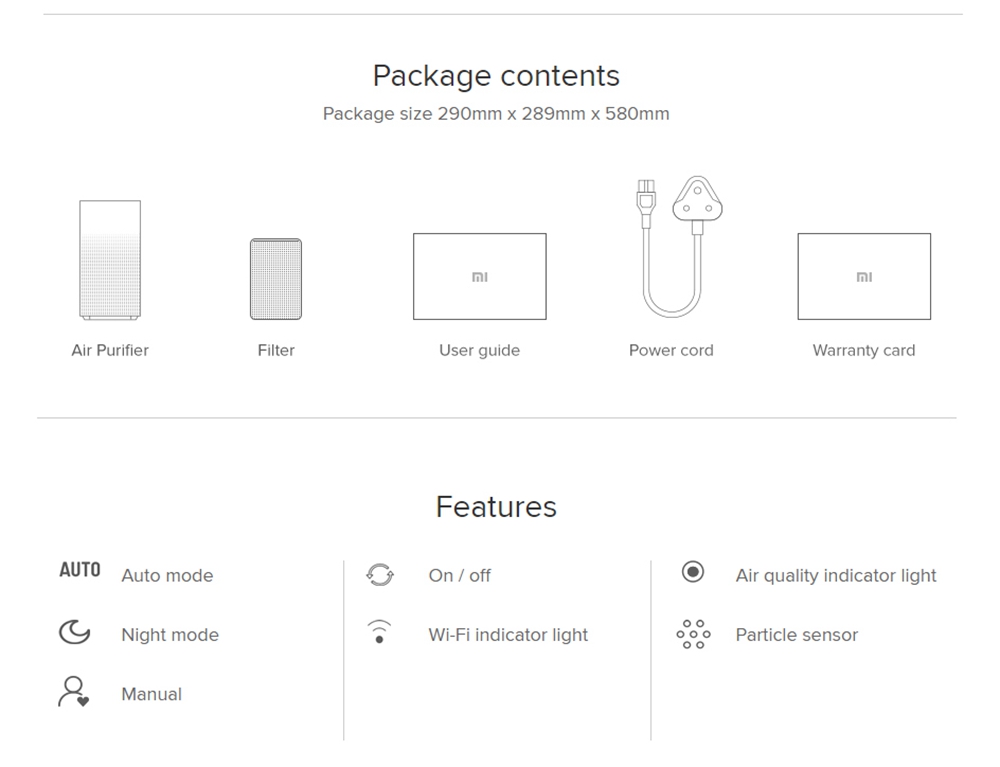Click the Wi-Fi indicator light icon

click(379, 632)
